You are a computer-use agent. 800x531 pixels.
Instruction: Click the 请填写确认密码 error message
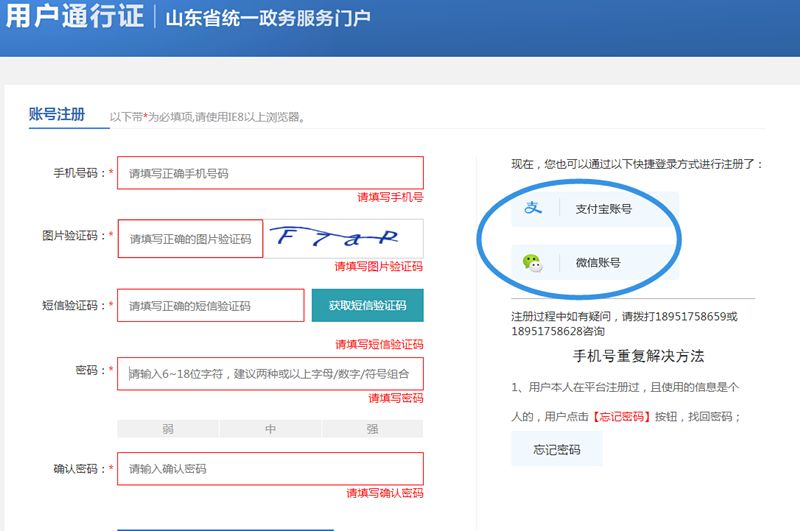[x=385, y=493]
